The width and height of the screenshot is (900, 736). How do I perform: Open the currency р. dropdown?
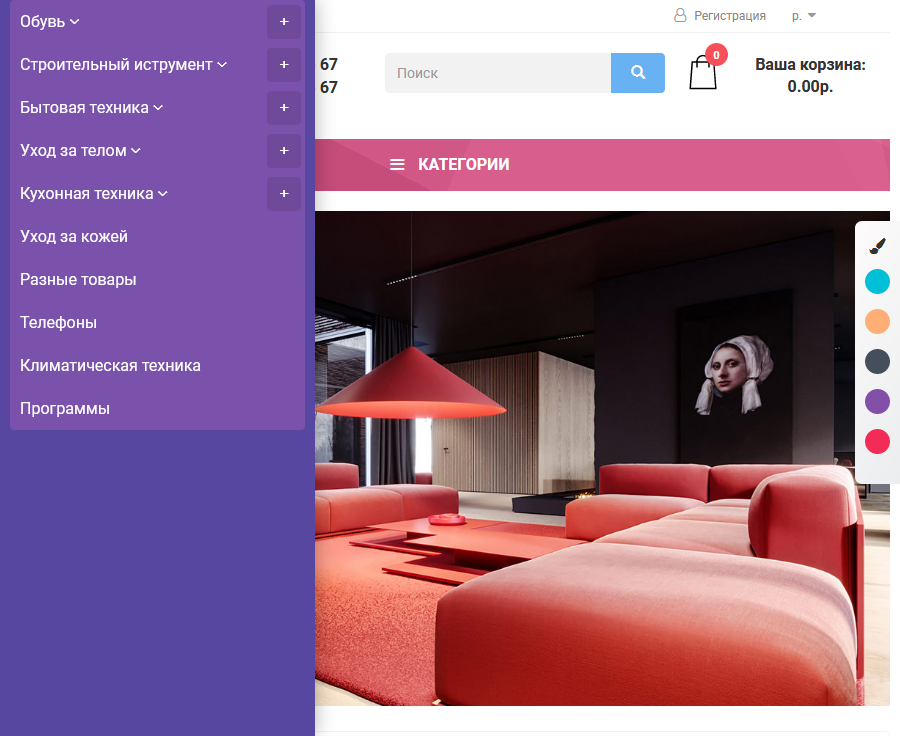click(804, 15)
